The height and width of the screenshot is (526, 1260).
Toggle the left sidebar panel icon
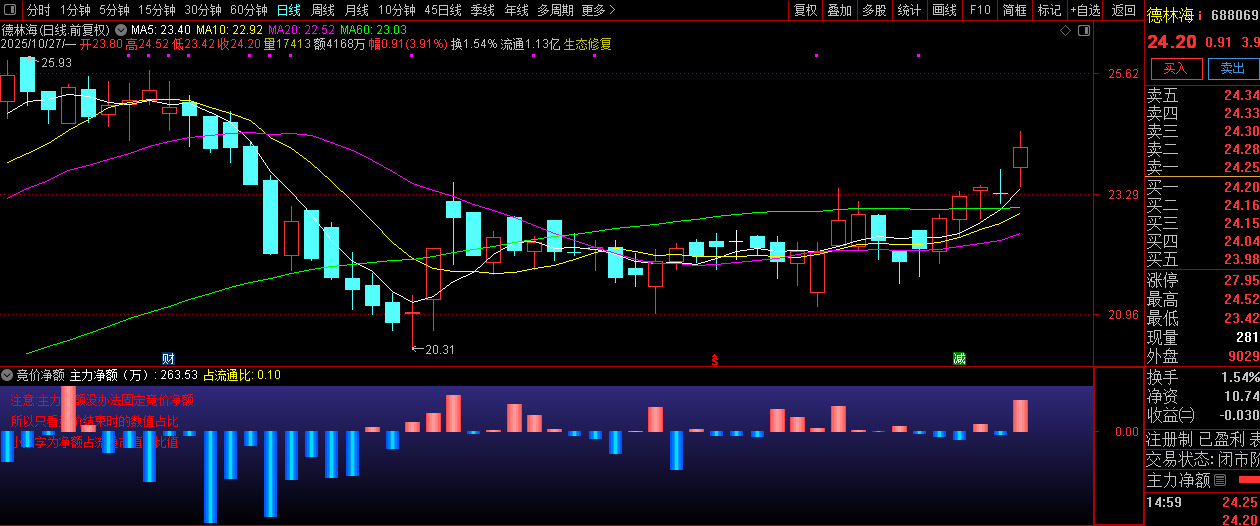coord(10,10)
